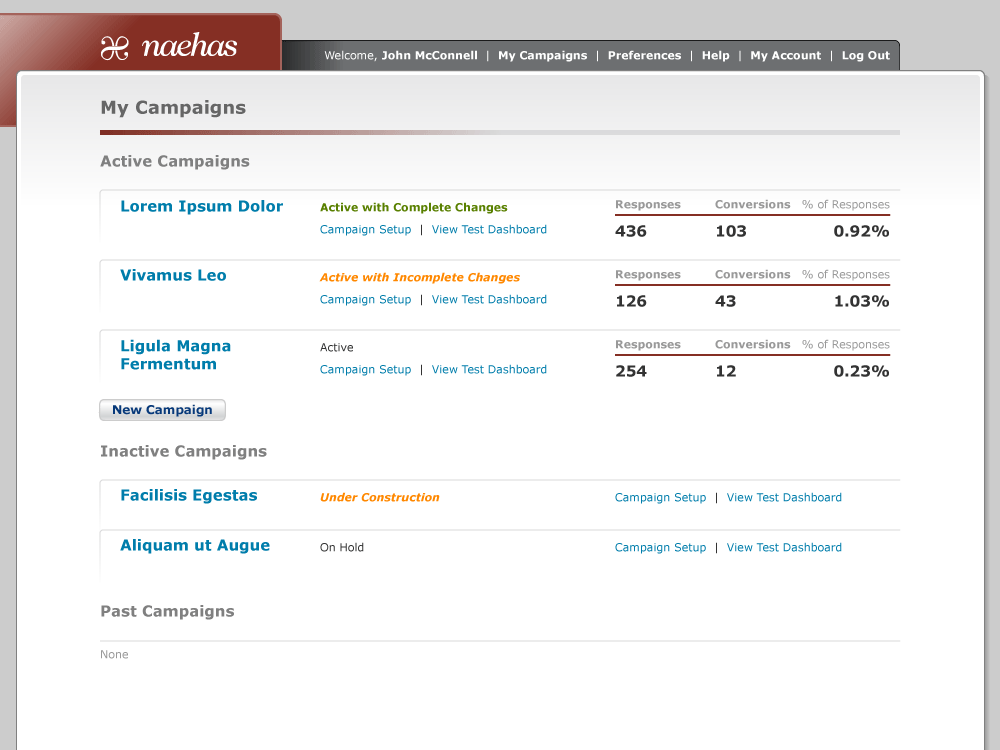Open Campaign Setup for Vivamus Leo
Viewport: 1000px width, 750px height.
[x=365, y=300]
